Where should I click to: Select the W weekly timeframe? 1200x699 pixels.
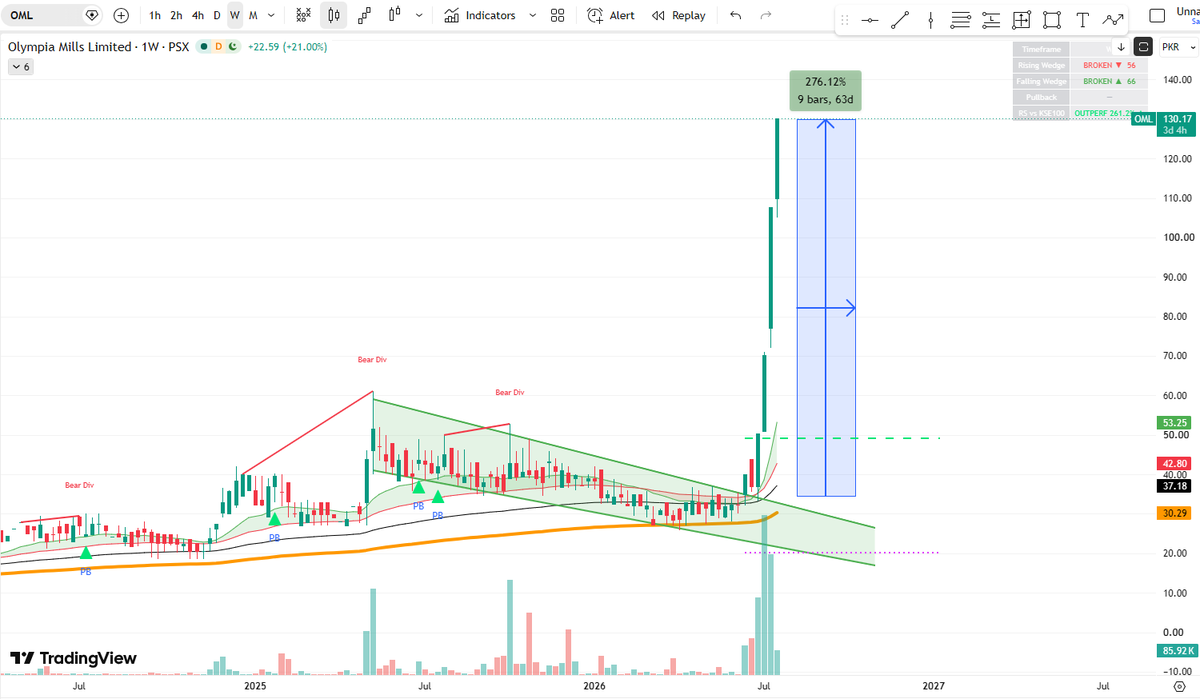[234, 15]
